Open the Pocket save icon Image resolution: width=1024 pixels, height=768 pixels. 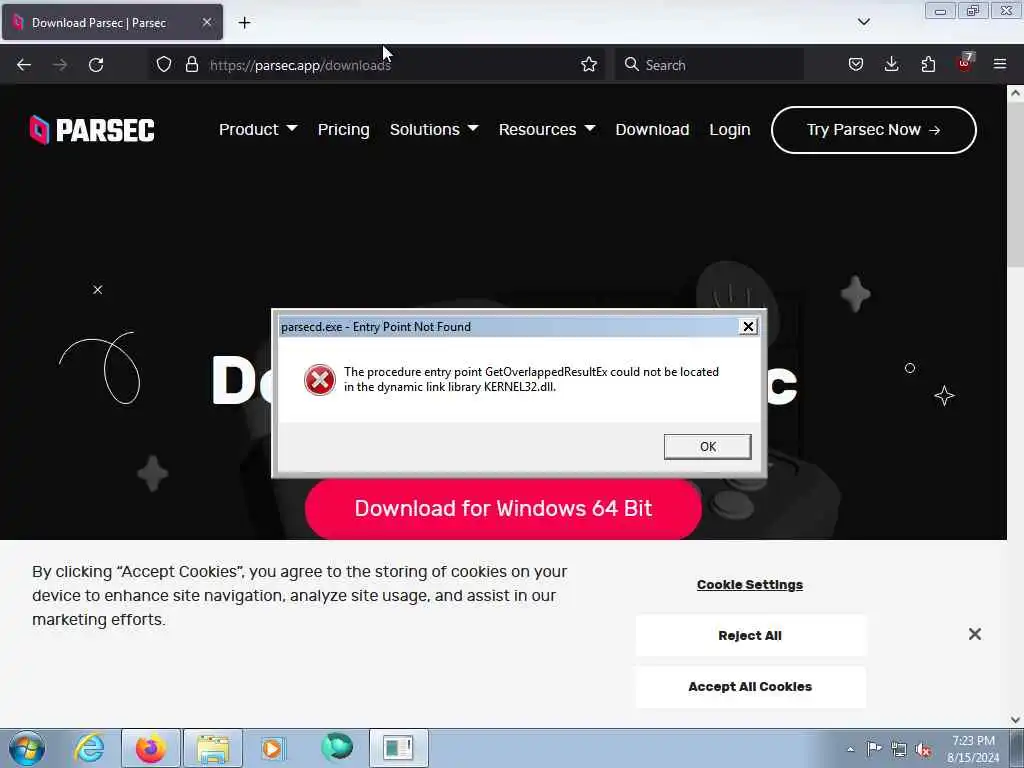point(856,64)
